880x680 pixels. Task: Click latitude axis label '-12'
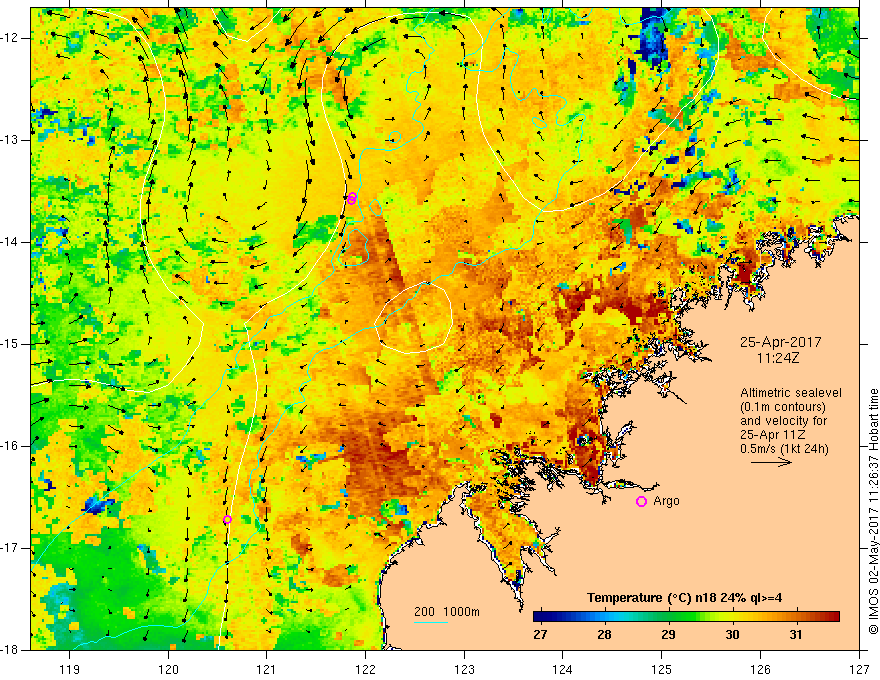coord(10,38)
